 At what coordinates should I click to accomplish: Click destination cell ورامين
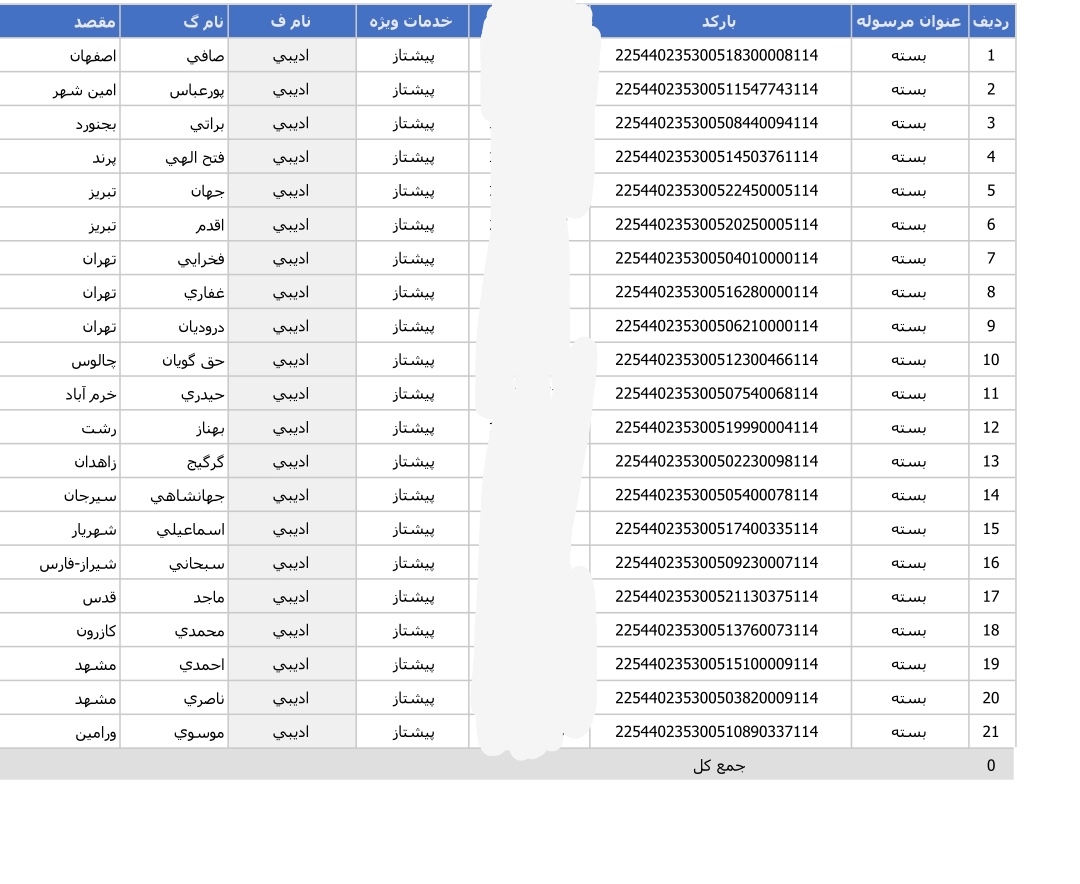coord(96,732)
